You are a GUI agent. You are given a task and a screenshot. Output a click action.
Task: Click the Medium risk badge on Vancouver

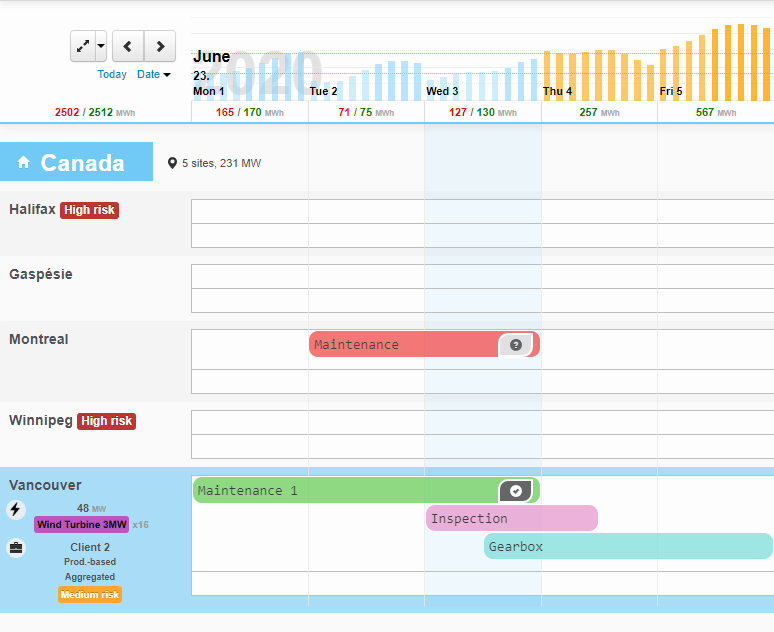click(x=90, y=595)
